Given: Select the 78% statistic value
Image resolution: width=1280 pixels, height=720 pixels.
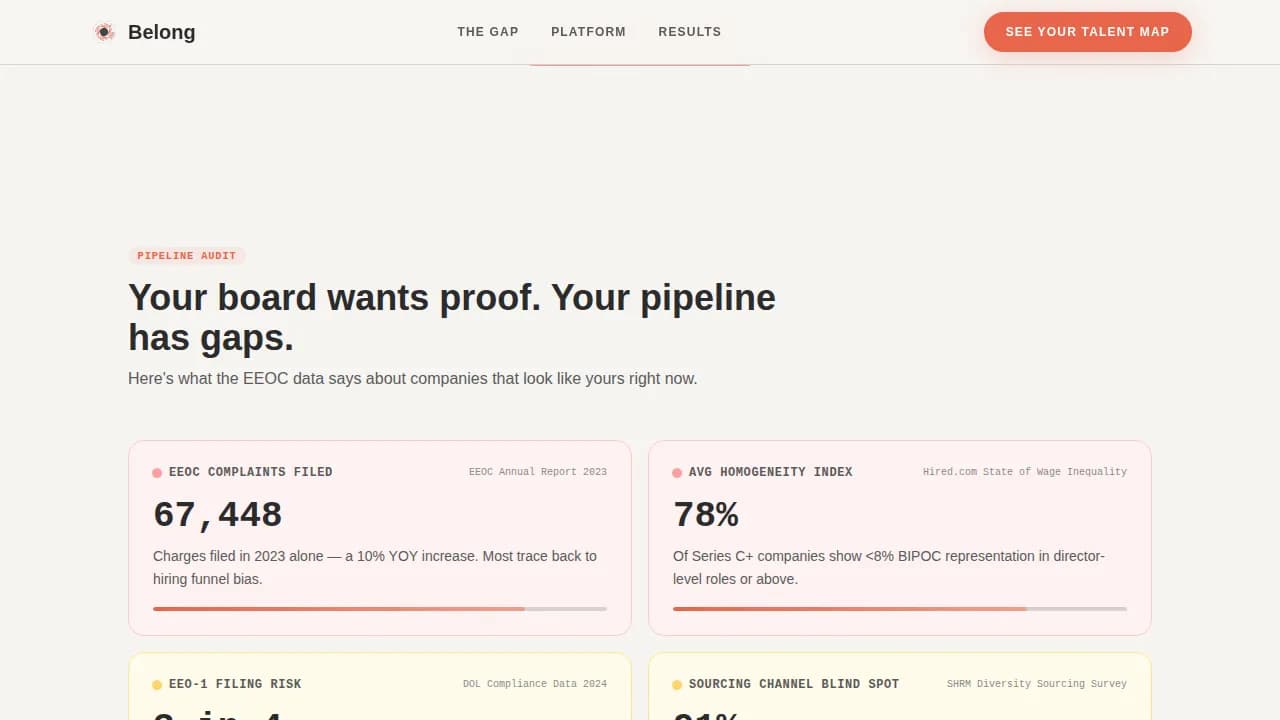Looking at the screenshot, I should pyautogui.click(x=707, y=513).
